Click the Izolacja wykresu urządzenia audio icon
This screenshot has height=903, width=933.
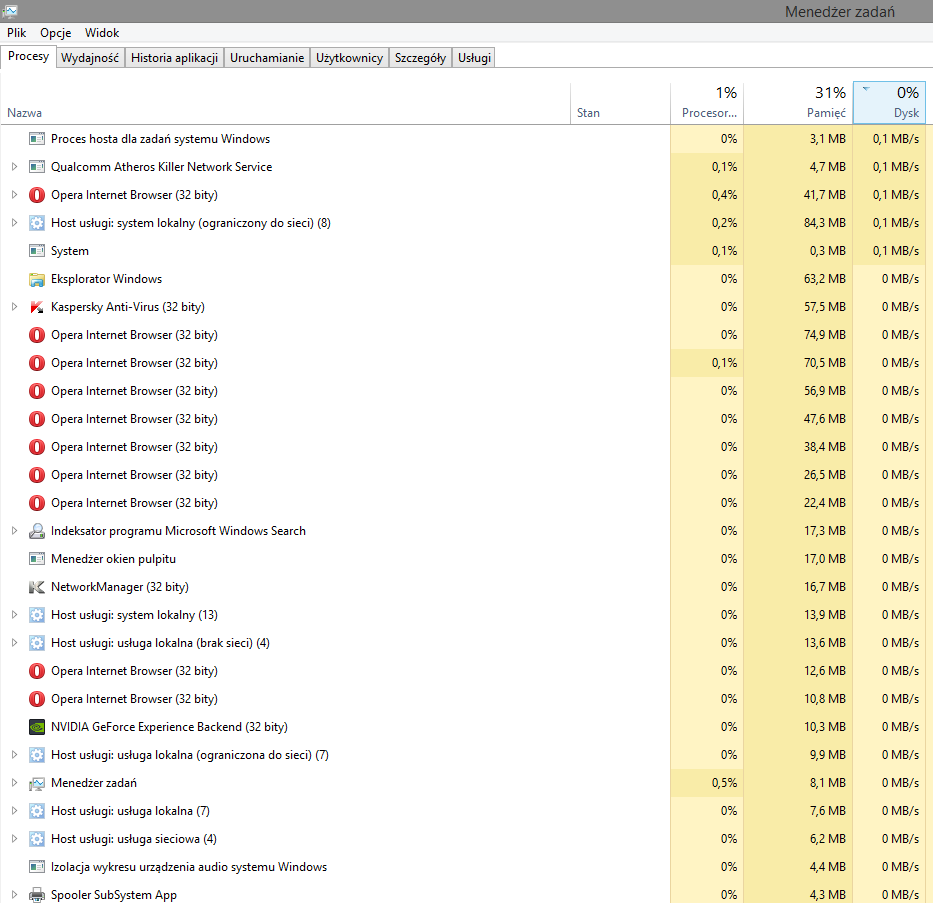click(x=37, y=867)
